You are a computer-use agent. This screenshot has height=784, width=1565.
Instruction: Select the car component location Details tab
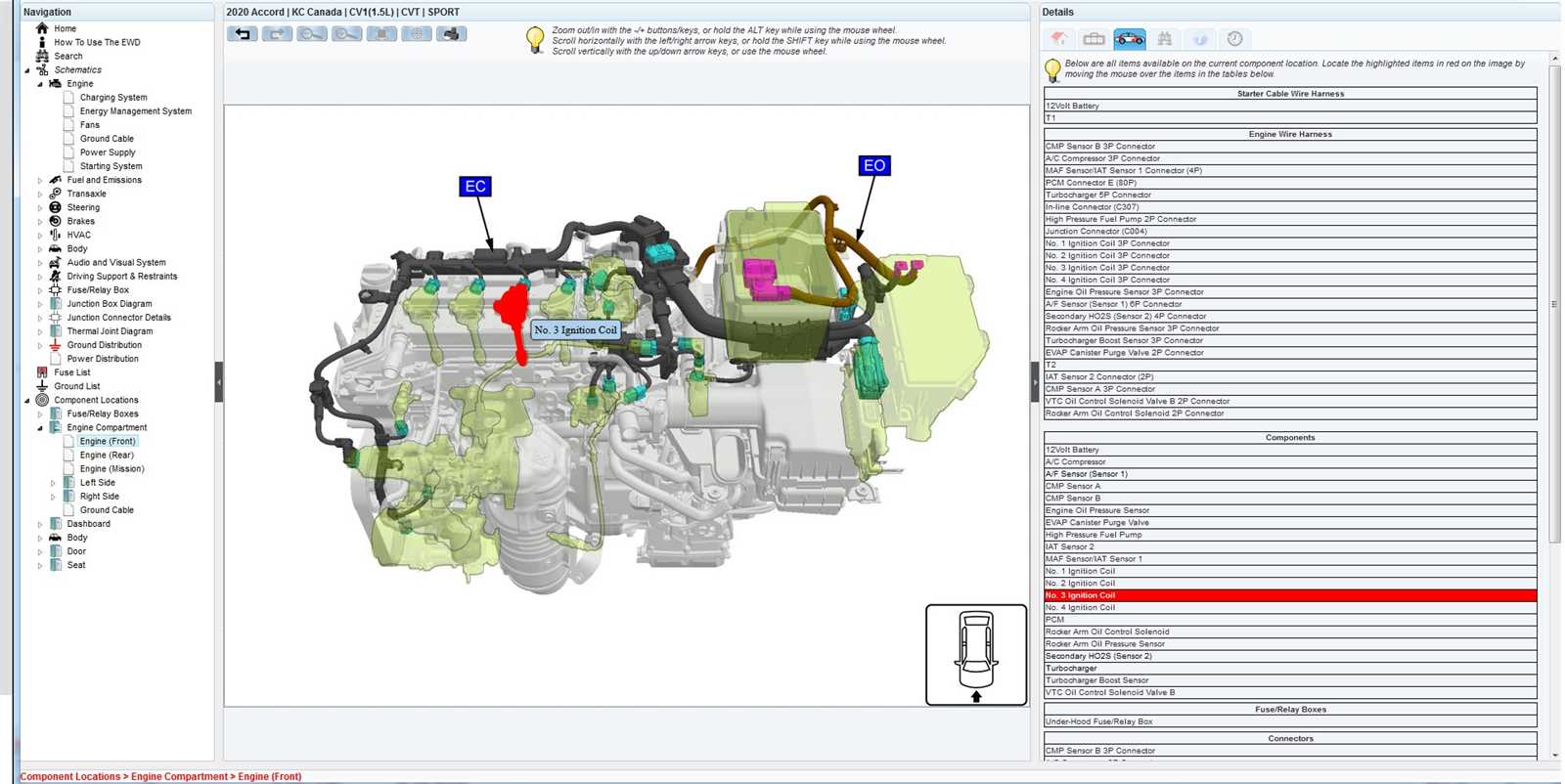pos(1130,39)
